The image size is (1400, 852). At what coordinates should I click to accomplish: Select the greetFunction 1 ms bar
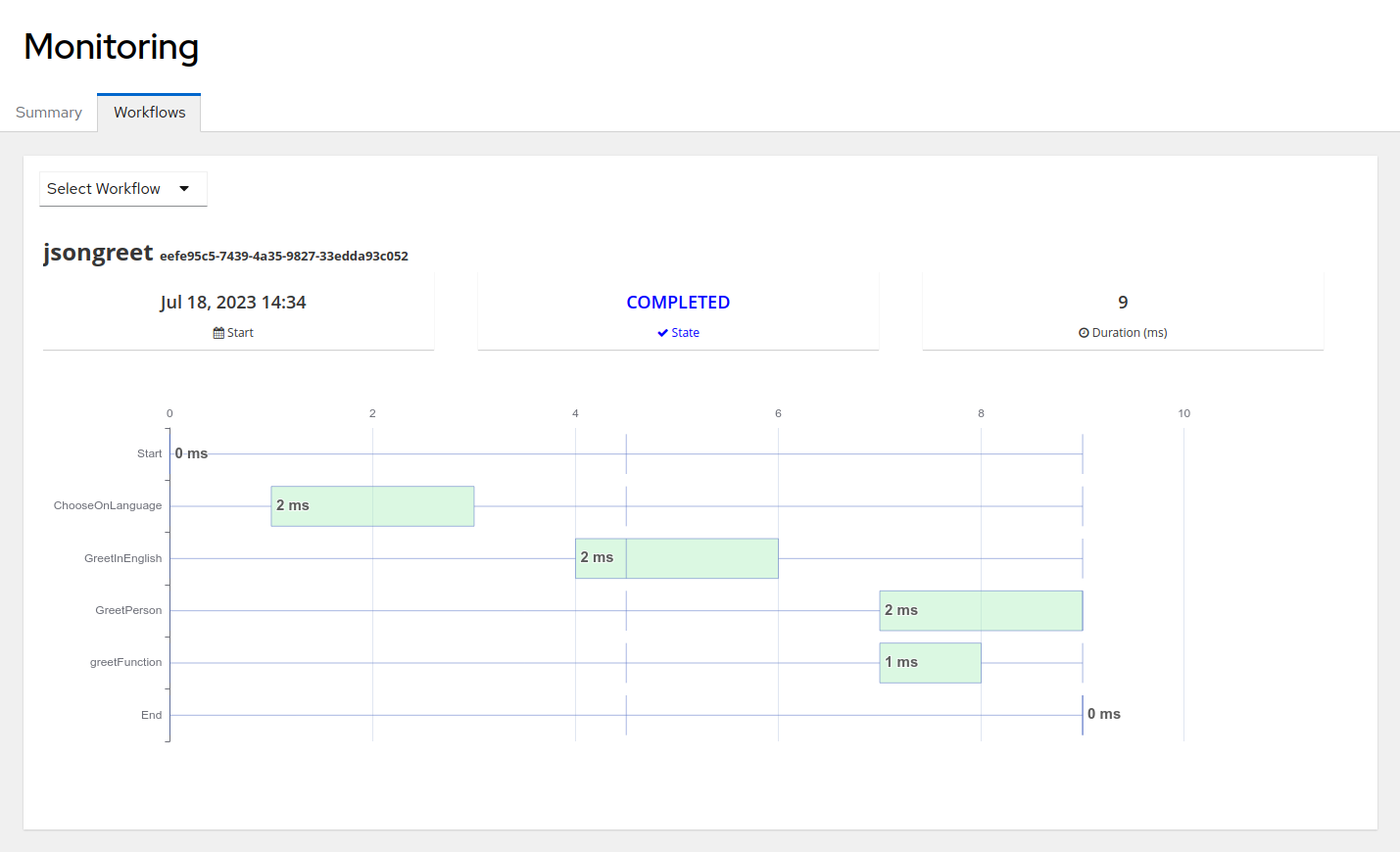coord(929,662)
